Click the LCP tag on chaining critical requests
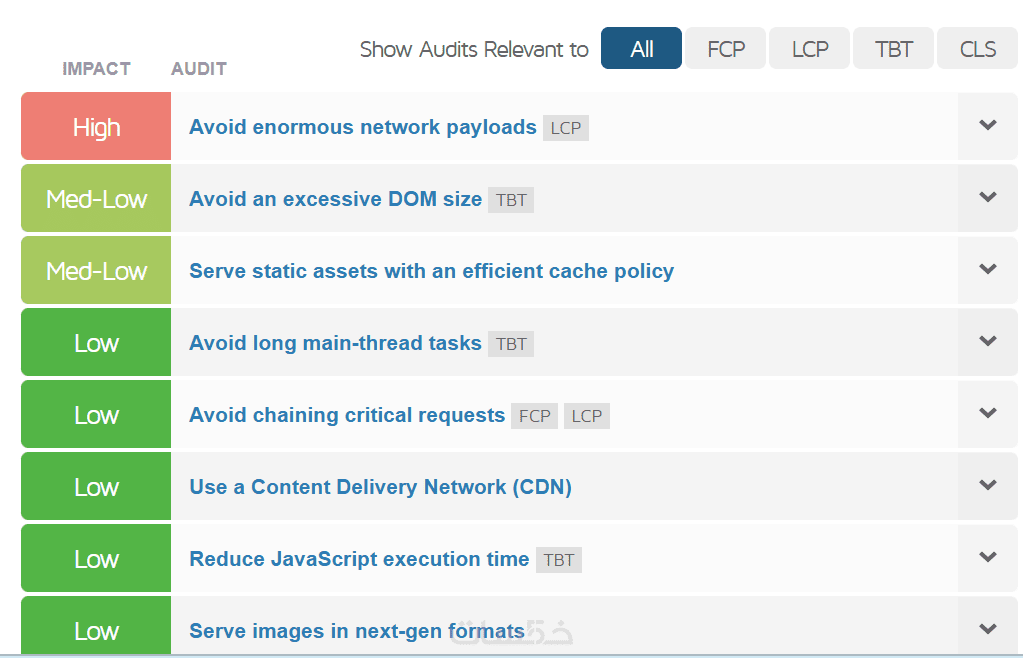The width and height of the screenshot is (1023, 658). pyautogui.click(x=587, y=416)
